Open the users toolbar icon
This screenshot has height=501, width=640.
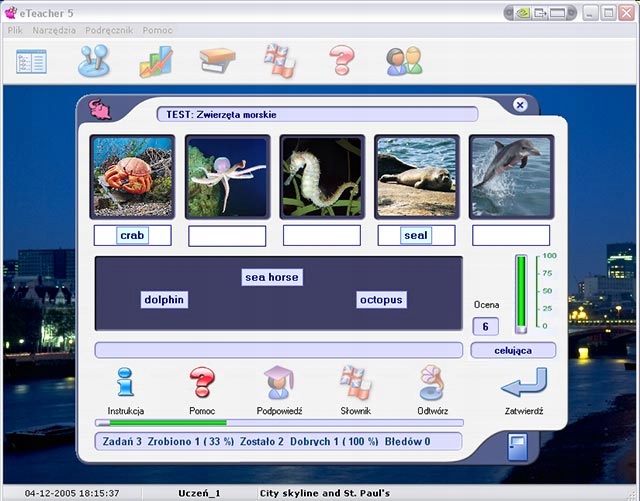tap(404, 61)
